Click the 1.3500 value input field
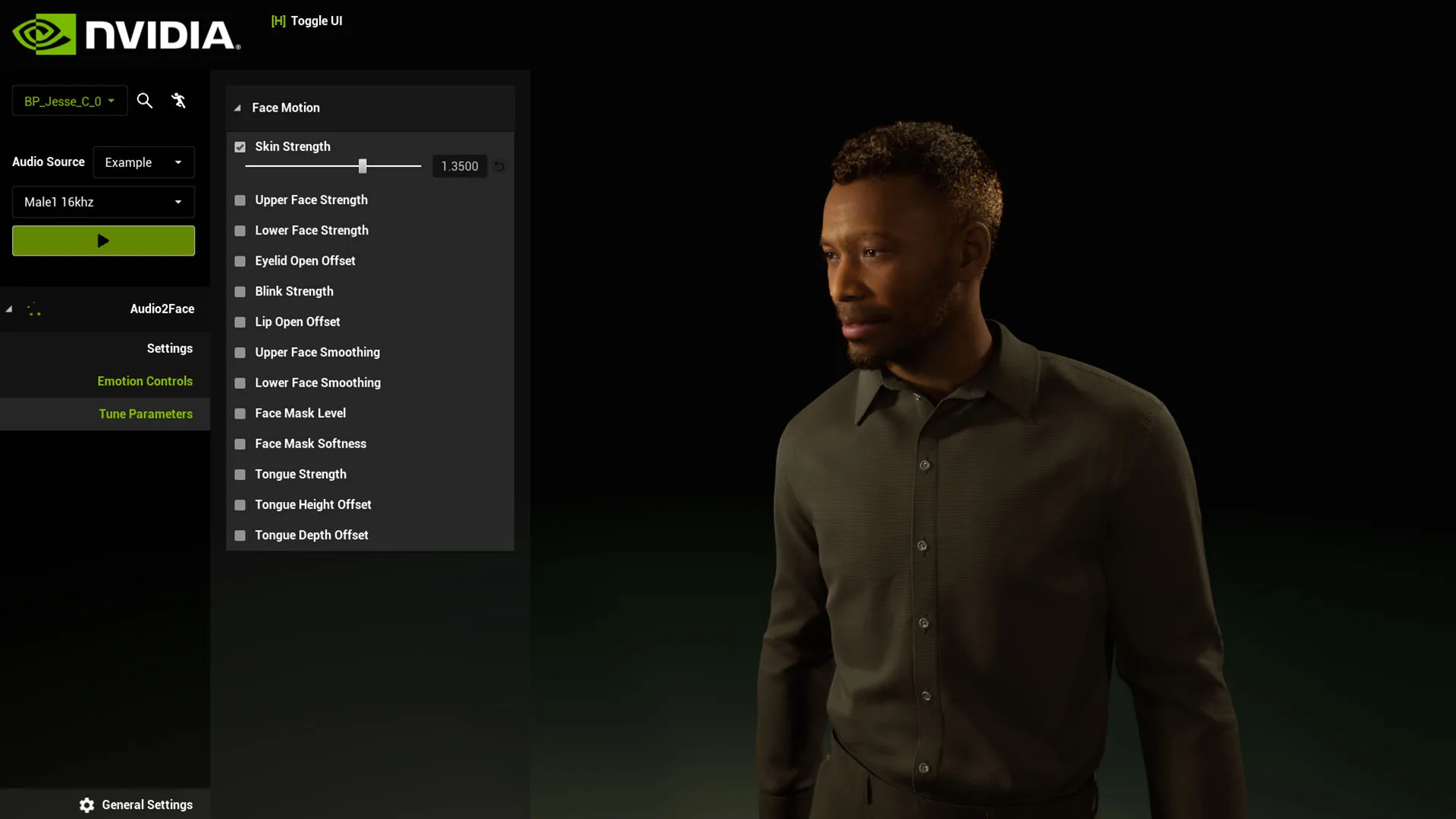The height and width of the screenshot is (819, 1456). tap(459, 166)
